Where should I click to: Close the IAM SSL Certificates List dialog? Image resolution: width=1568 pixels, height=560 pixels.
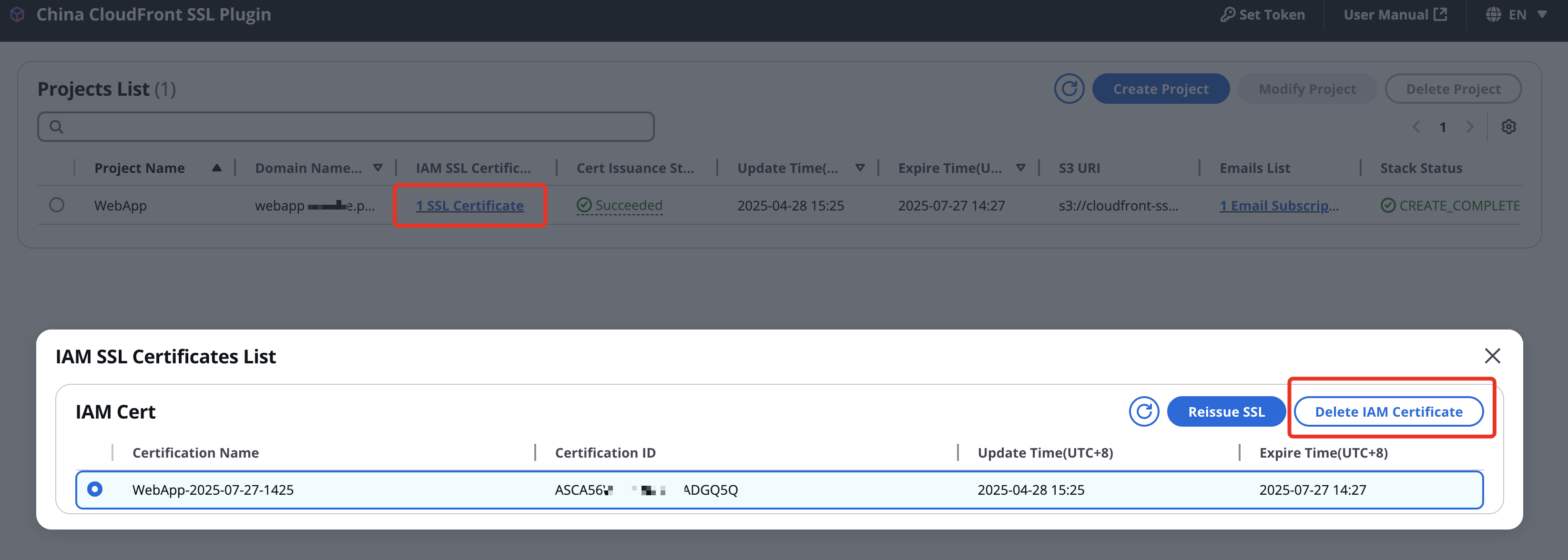pyautogui.click(x=1492, y=356)
